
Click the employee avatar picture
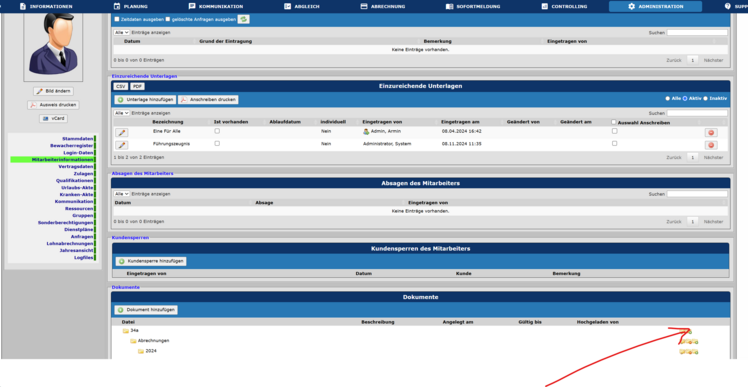53,45
